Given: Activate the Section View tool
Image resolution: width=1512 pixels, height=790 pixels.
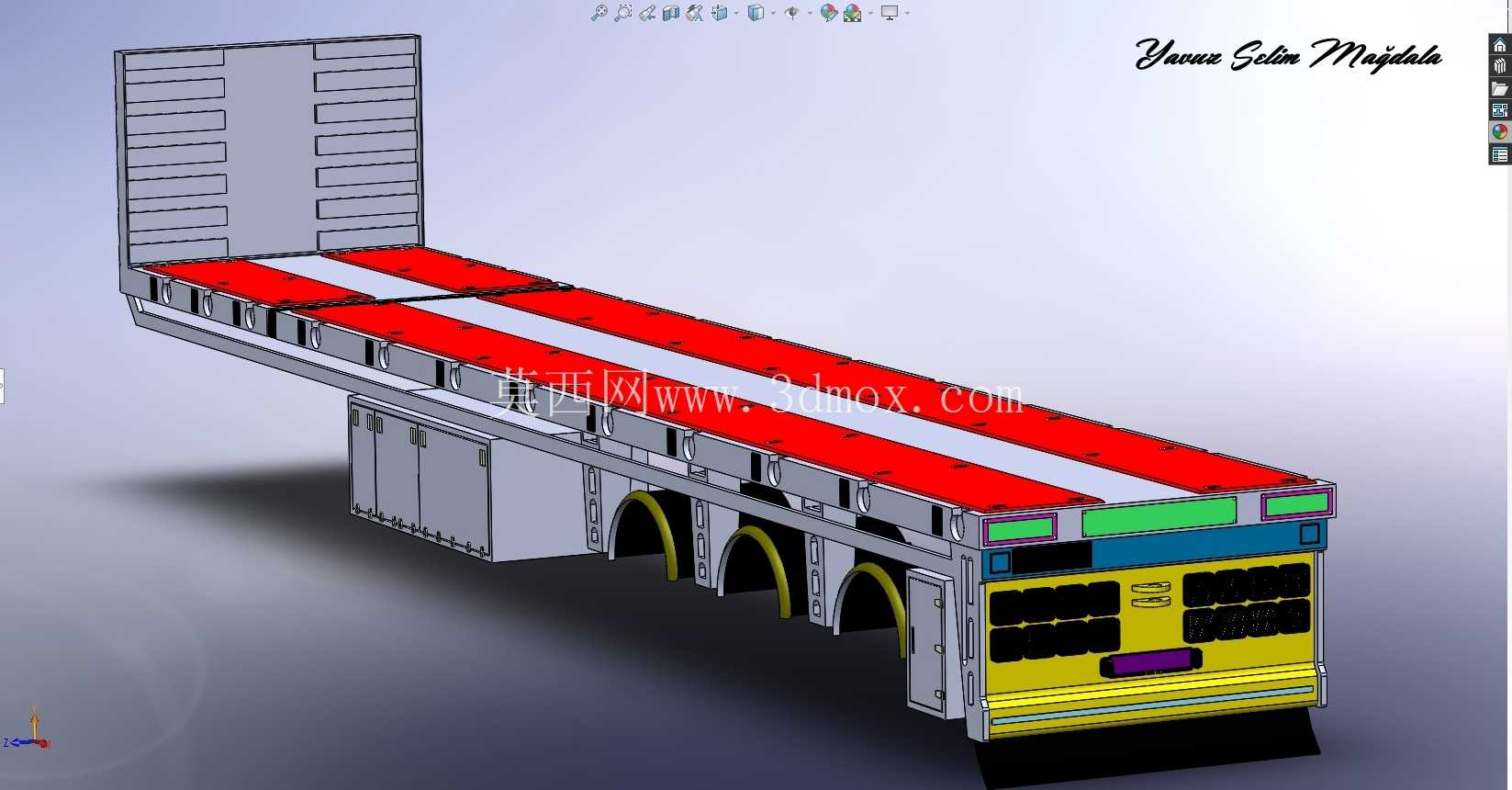Looking at the screenshot, I should point(671,13).
